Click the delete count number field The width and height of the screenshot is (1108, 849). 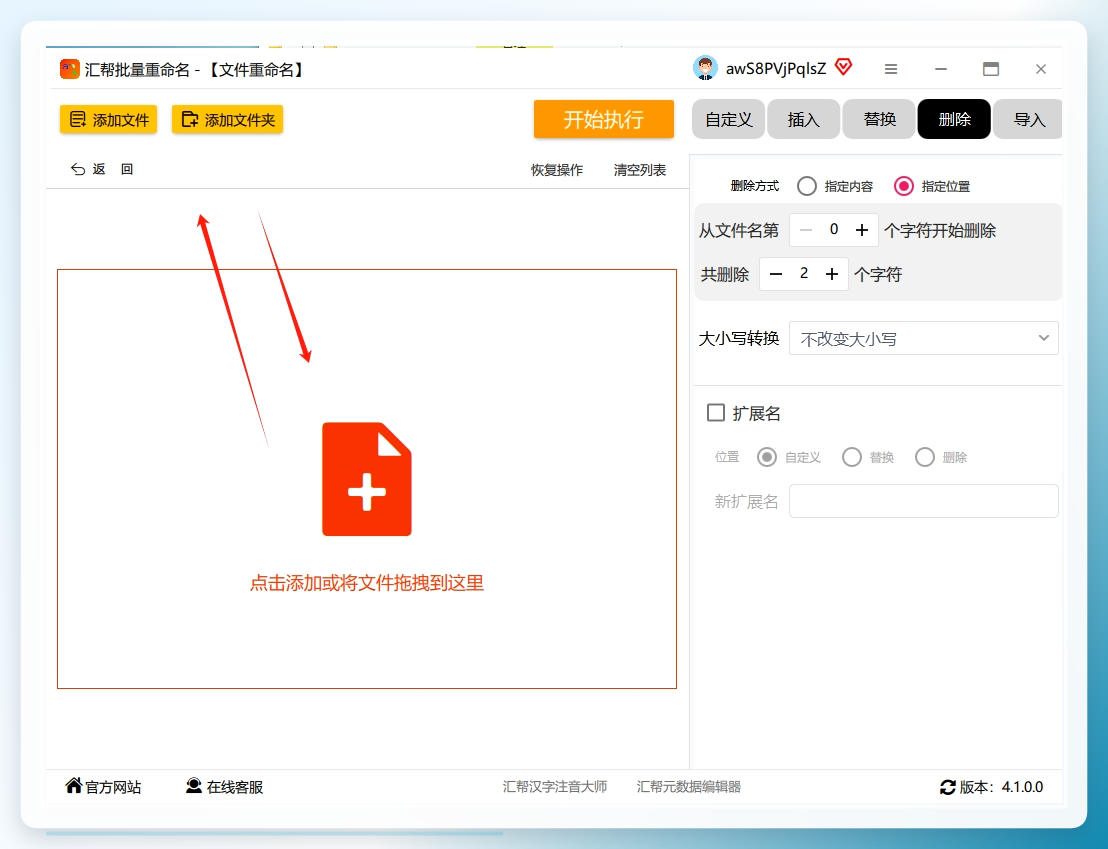pyautogui.click(x=803, y=274)
